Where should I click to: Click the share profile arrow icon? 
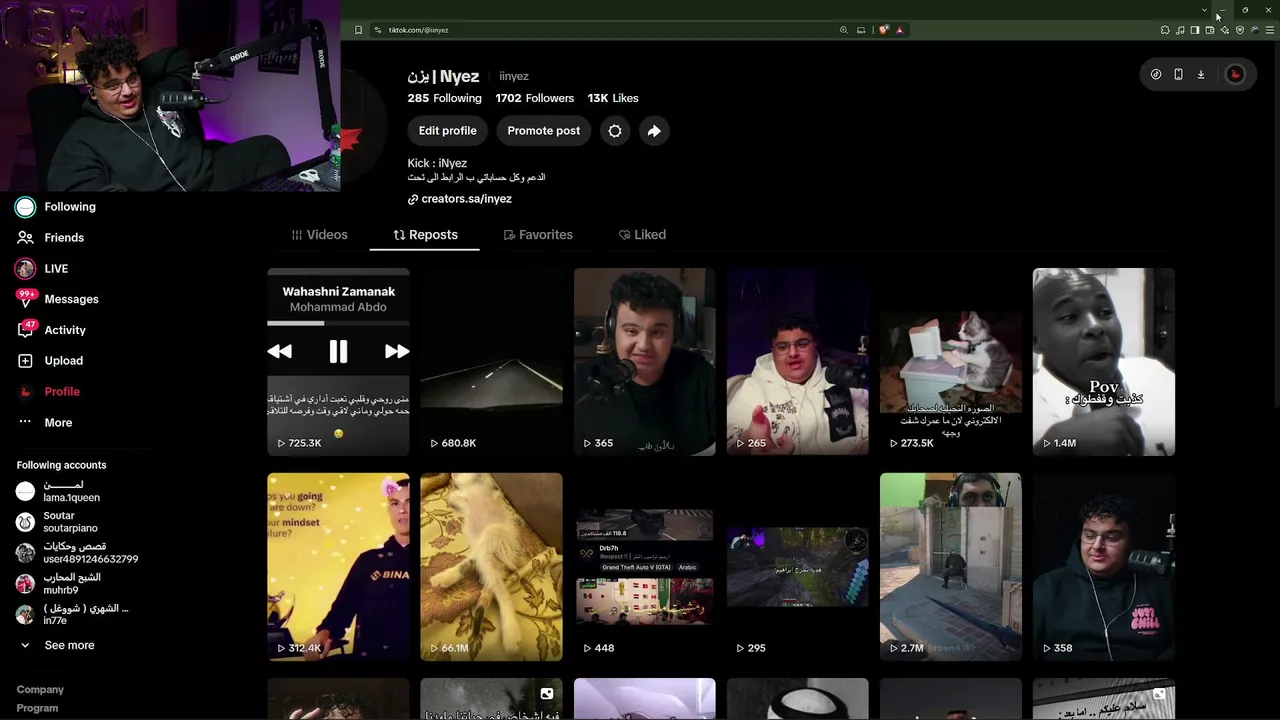pyautogui.click(x=654, y=131)
